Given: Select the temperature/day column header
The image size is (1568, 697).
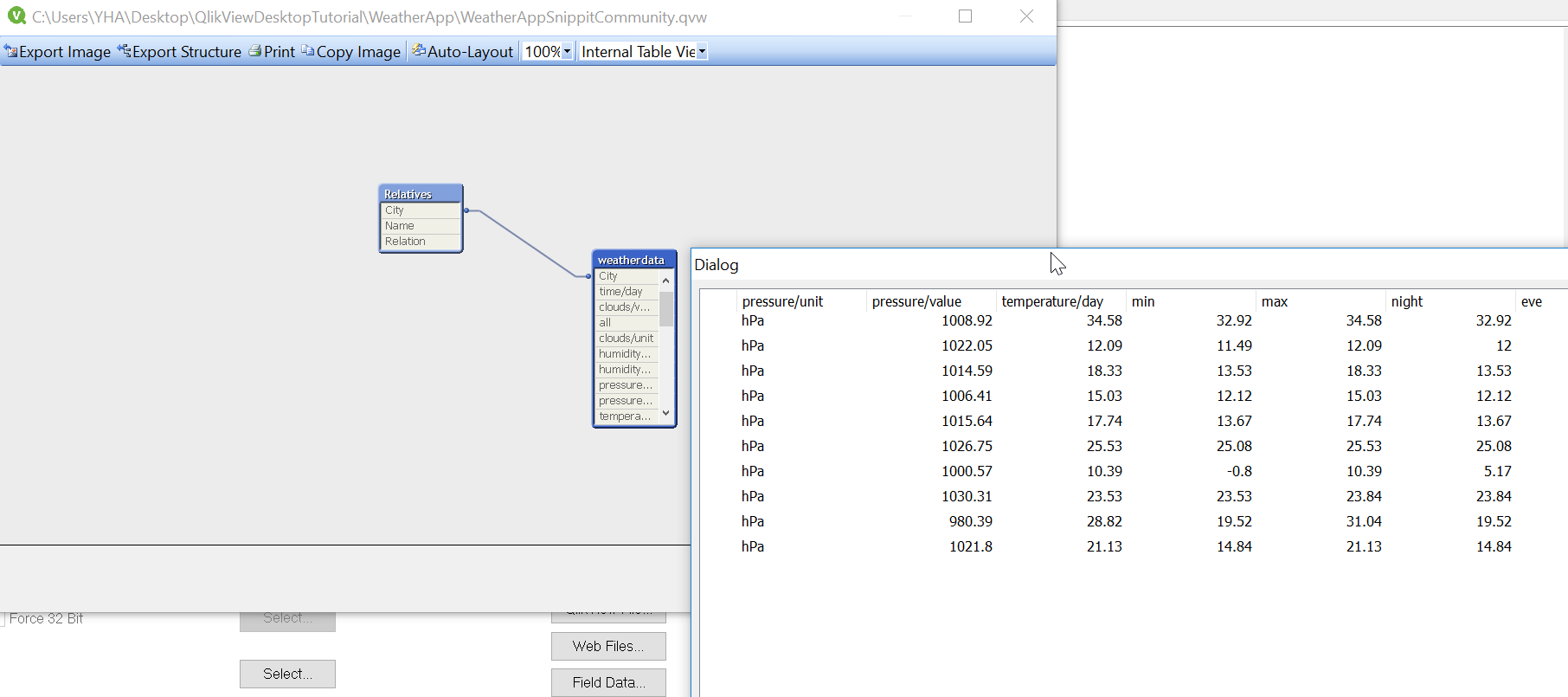Looking at the screenshot, I should [1061, 301].
